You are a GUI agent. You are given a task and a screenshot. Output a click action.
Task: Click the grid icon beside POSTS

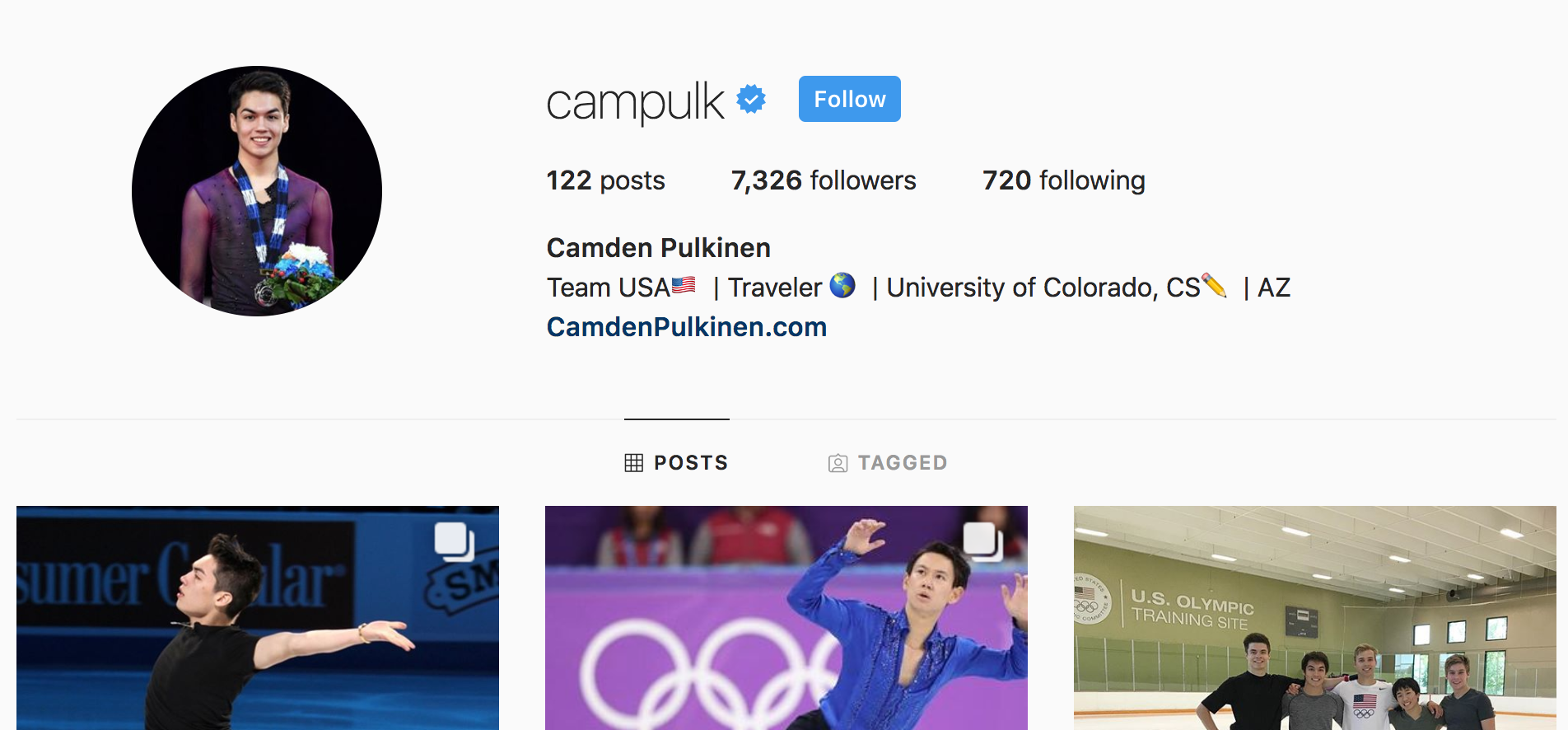click(633, 463)
